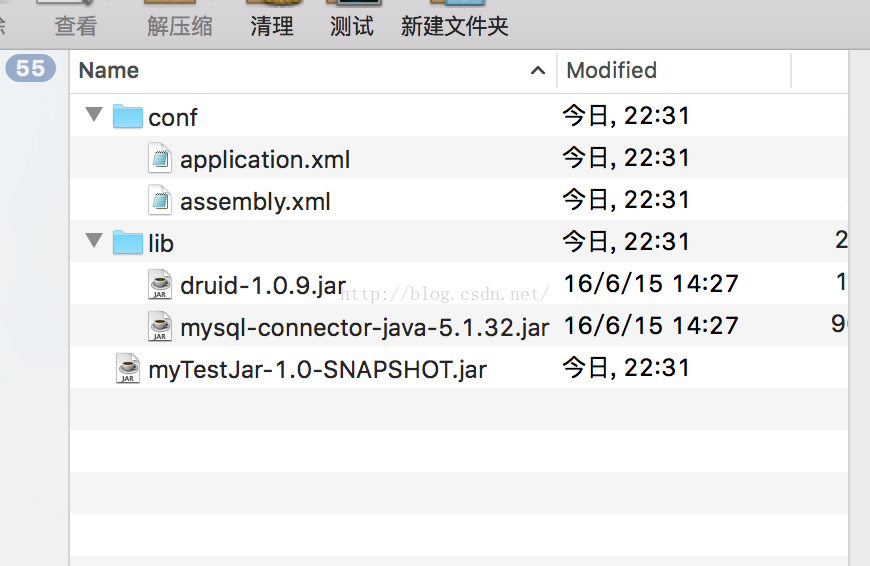Click the 55 count badge
870x566 pixels.
(31, 68)
